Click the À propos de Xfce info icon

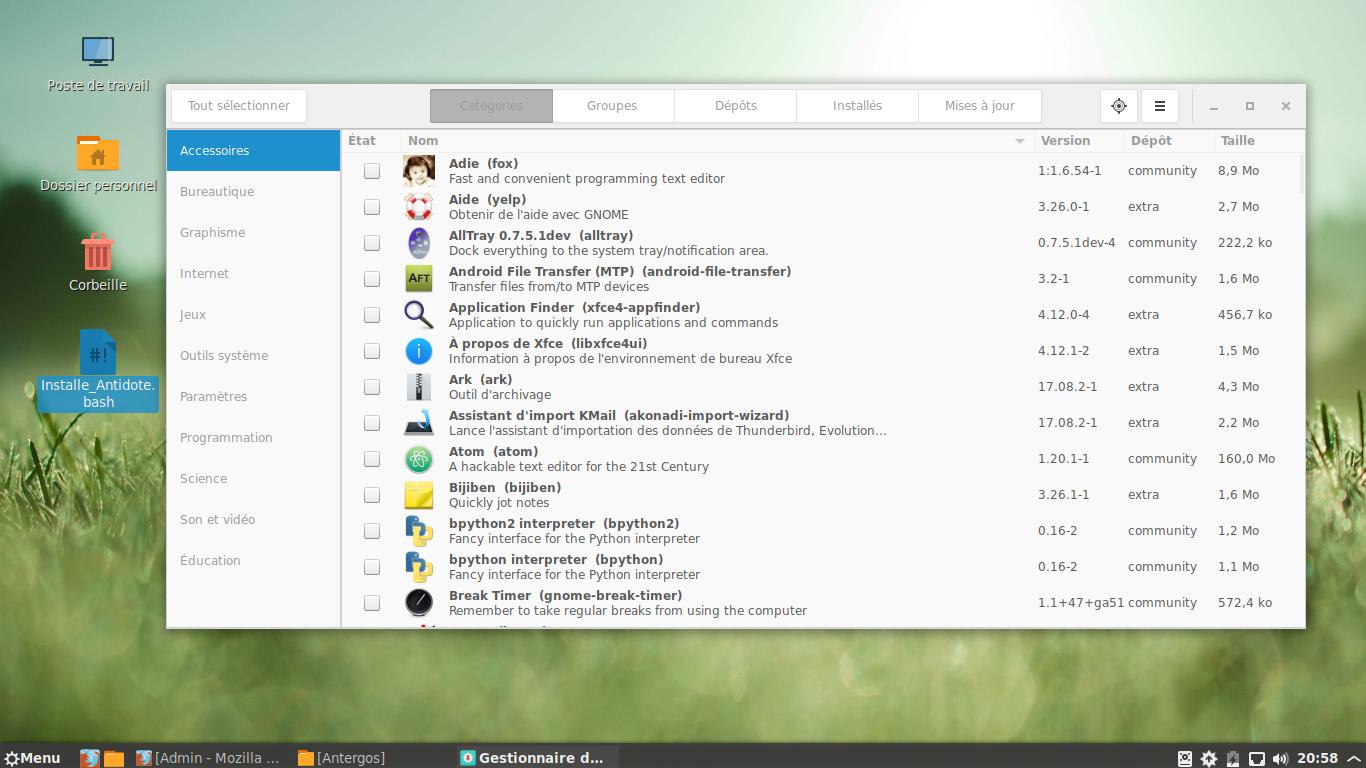tap(418, 351)
